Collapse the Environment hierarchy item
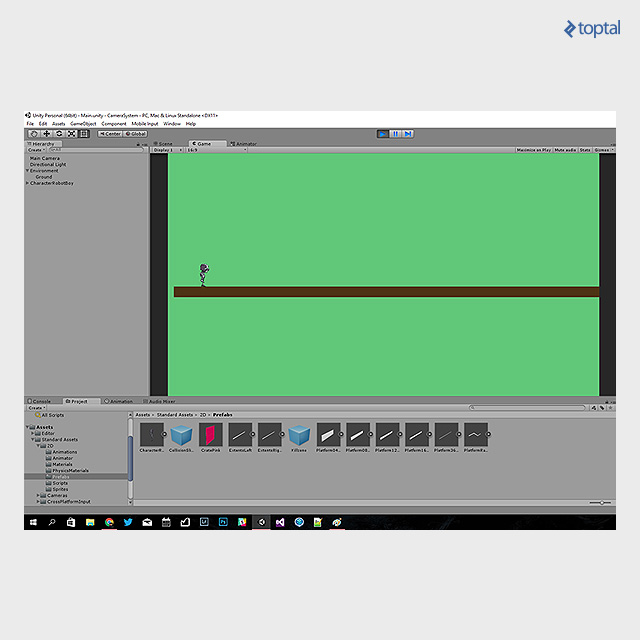Screen dimensions: 640x640 click(x=27, y=171)
